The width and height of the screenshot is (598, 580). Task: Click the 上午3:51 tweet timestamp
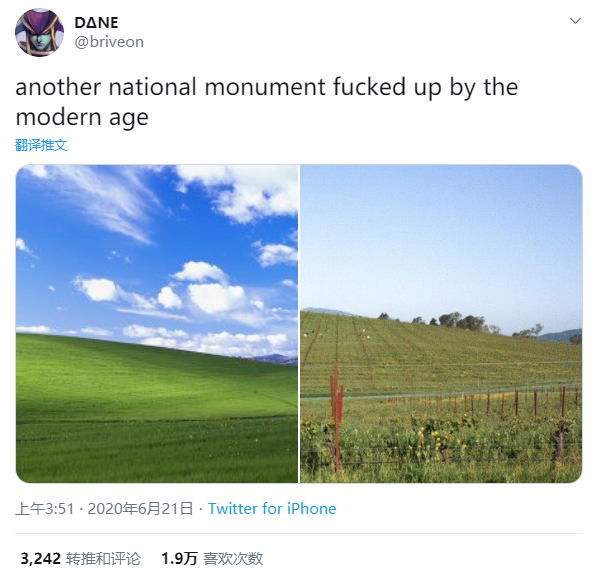pos(45,509)
